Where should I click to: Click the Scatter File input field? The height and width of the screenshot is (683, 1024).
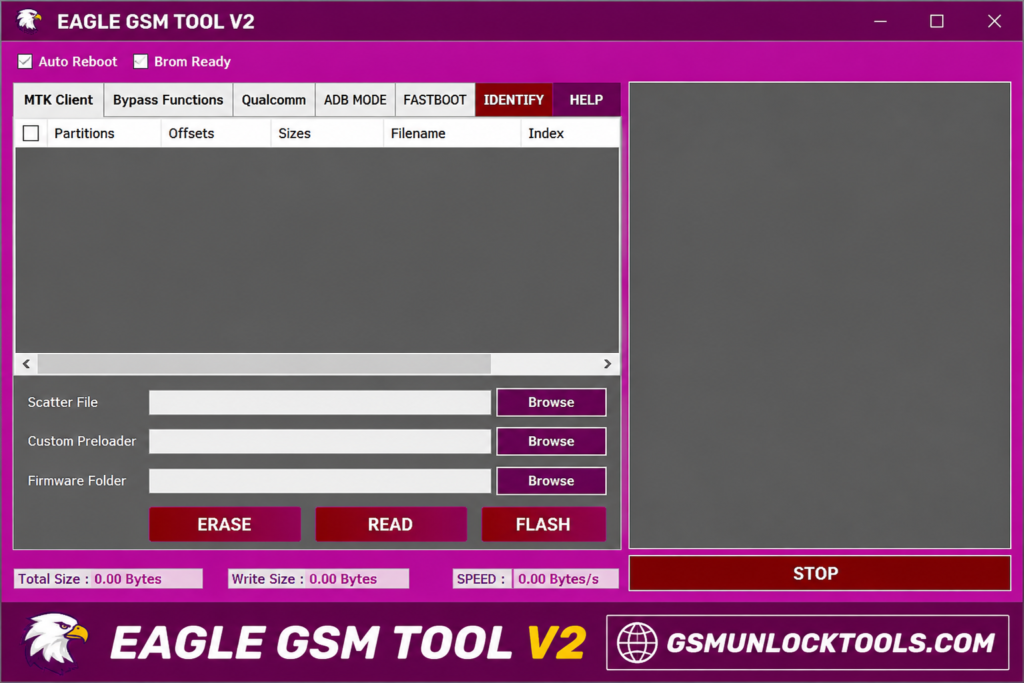coord(320,402)
